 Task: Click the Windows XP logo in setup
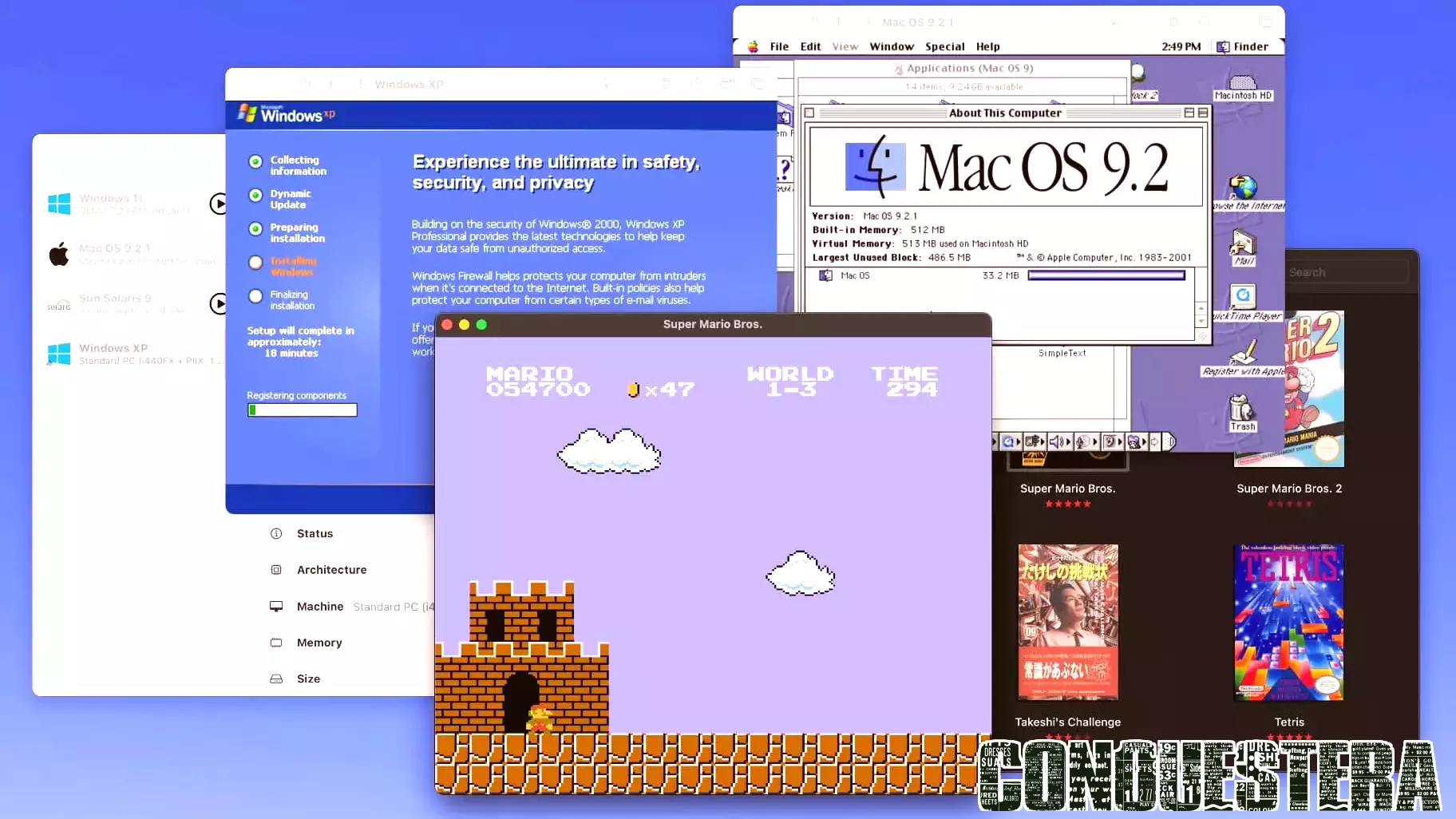(x=286, y=114)
